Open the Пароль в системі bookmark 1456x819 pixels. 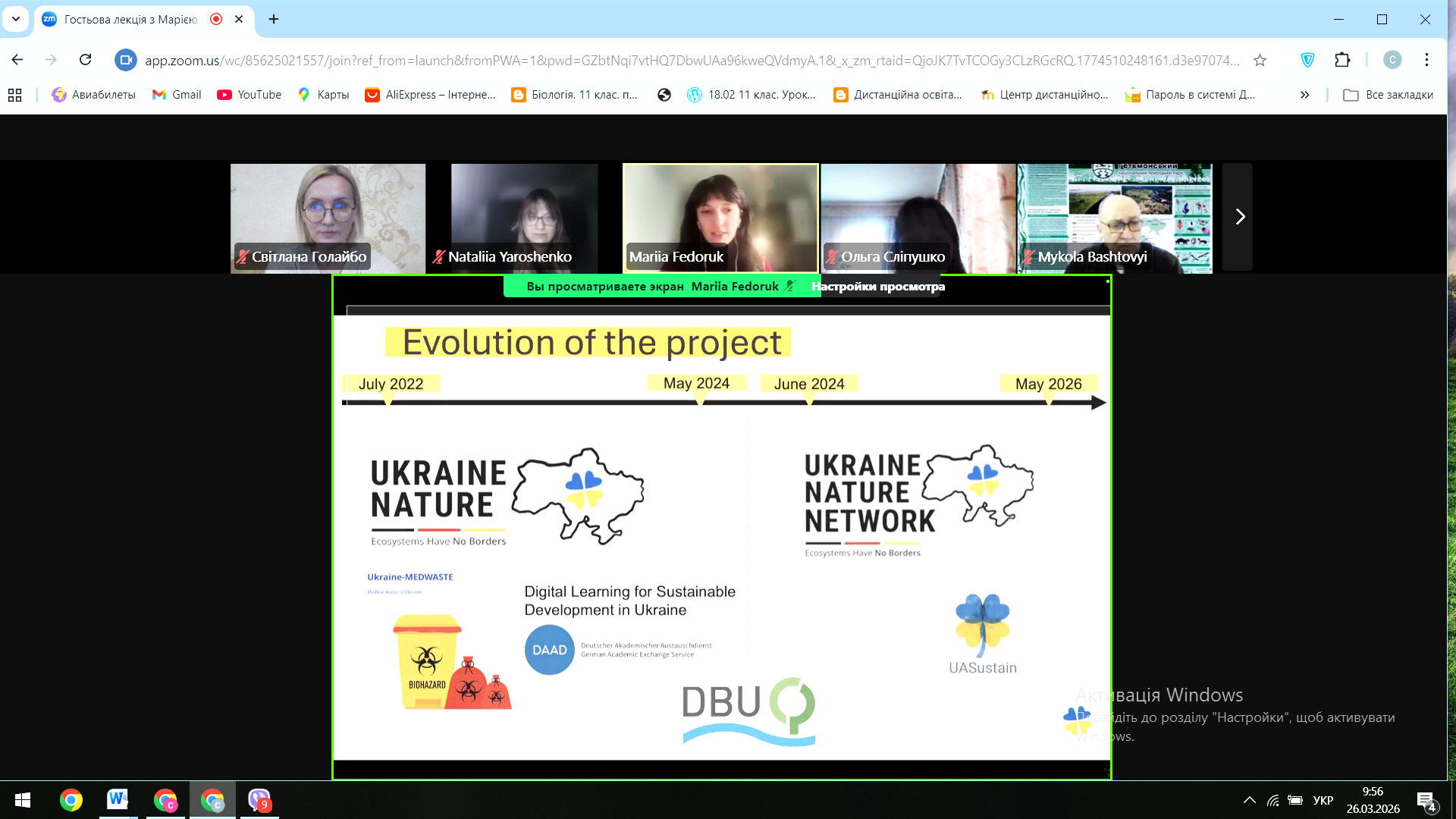coord(1190,95)
